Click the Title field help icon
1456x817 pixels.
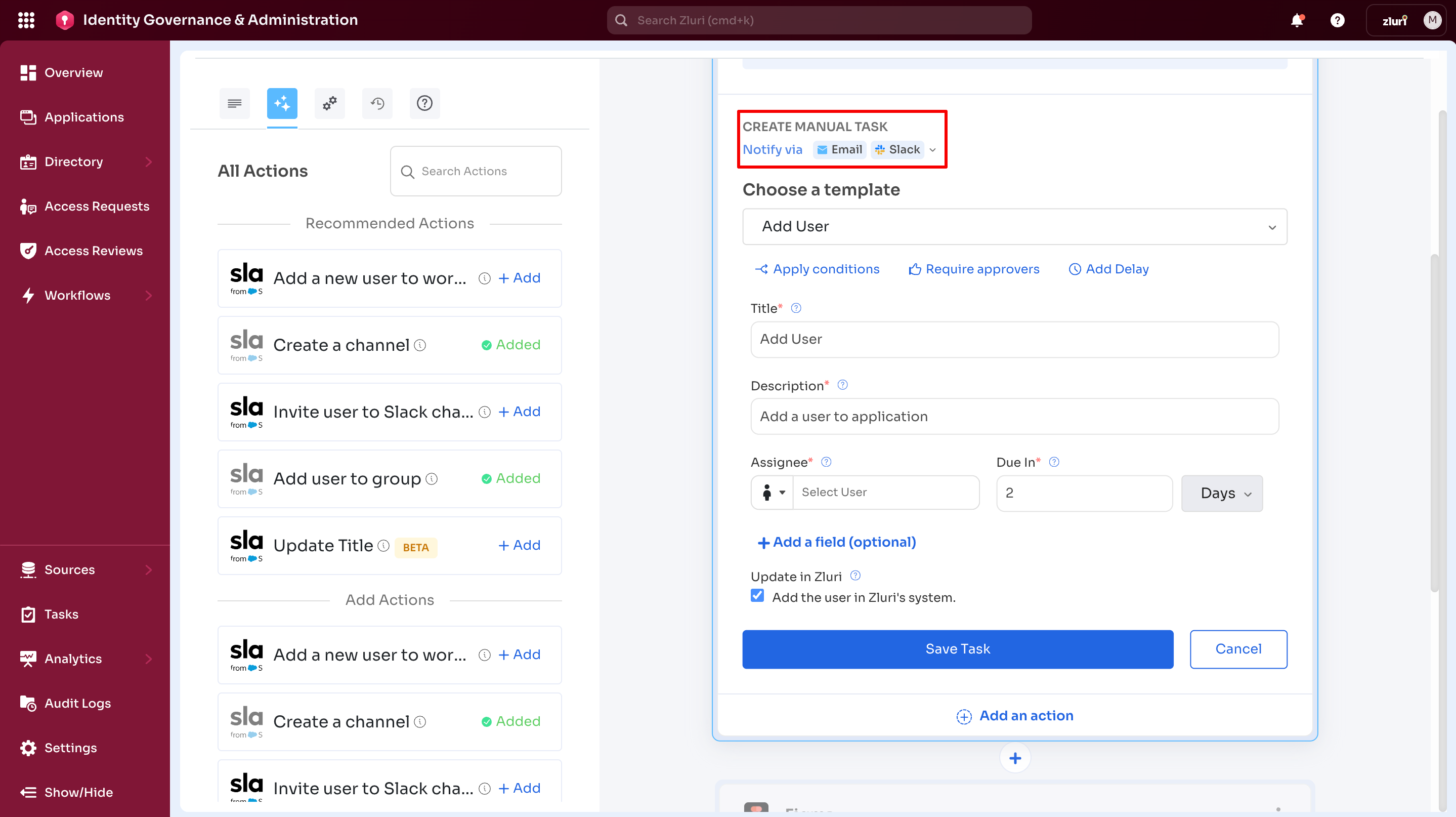(x=796, y=308)
